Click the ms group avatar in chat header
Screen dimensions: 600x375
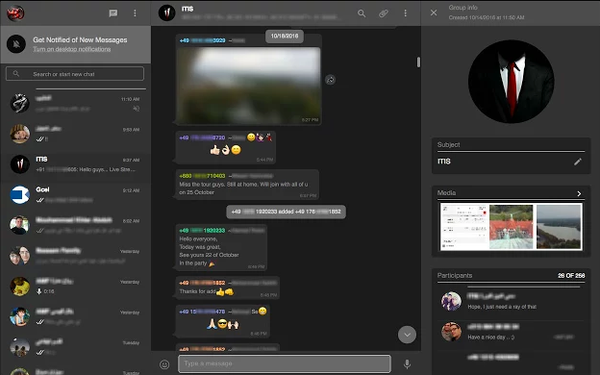coord(167,13)
